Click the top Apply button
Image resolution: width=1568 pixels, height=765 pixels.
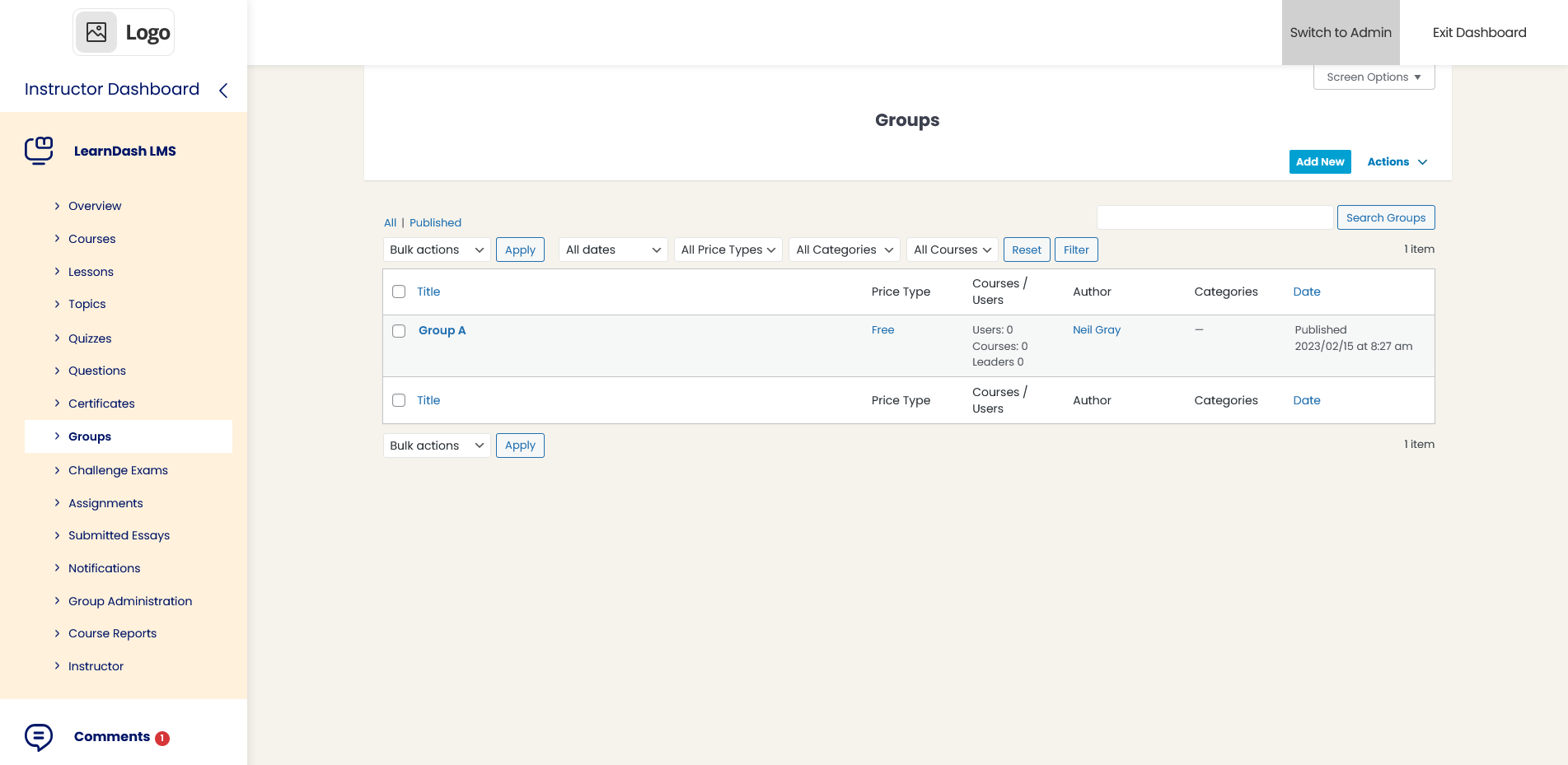pyautogui.click(x=520, y=250)
